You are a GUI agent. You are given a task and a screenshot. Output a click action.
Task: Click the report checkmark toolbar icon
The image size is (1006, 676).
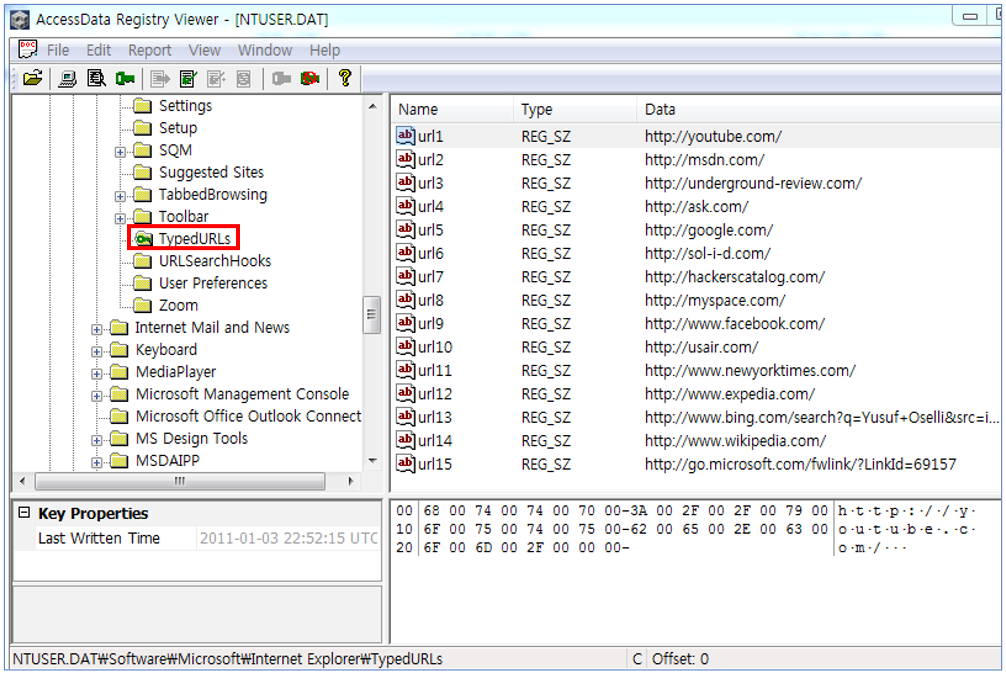pyautogui.click(x=188, y=78)
